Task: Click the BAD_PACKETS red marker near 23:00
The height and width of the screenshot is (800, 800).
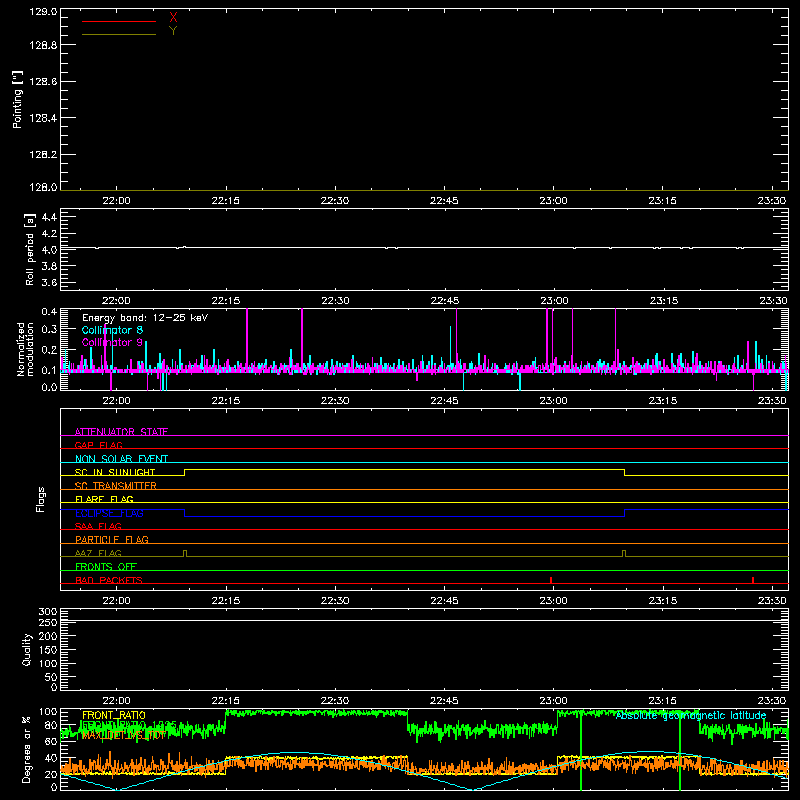Action: point(551,580)
